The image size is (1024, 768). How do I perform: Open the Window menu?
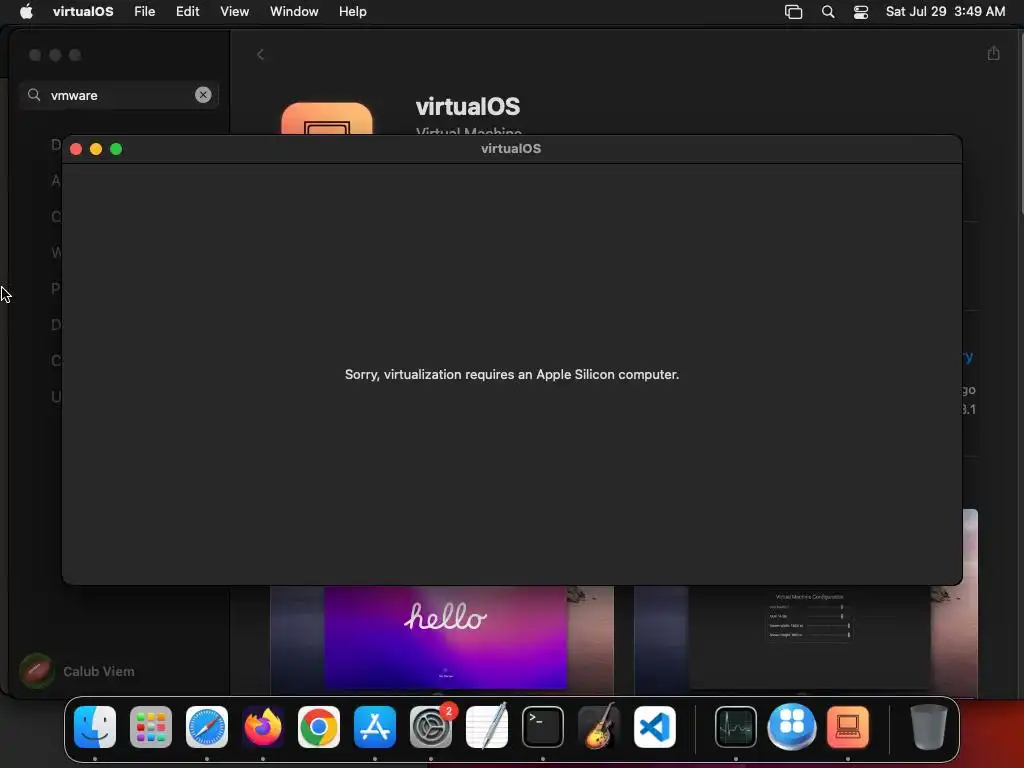[294, 11]
